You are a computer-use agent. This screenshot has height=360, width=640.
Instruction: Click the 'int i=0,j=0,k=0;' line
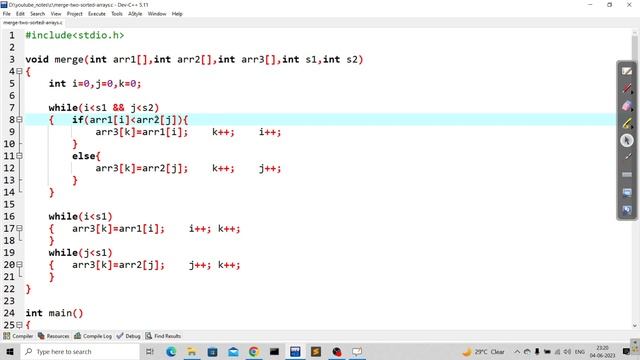click(x=95, y=84)
